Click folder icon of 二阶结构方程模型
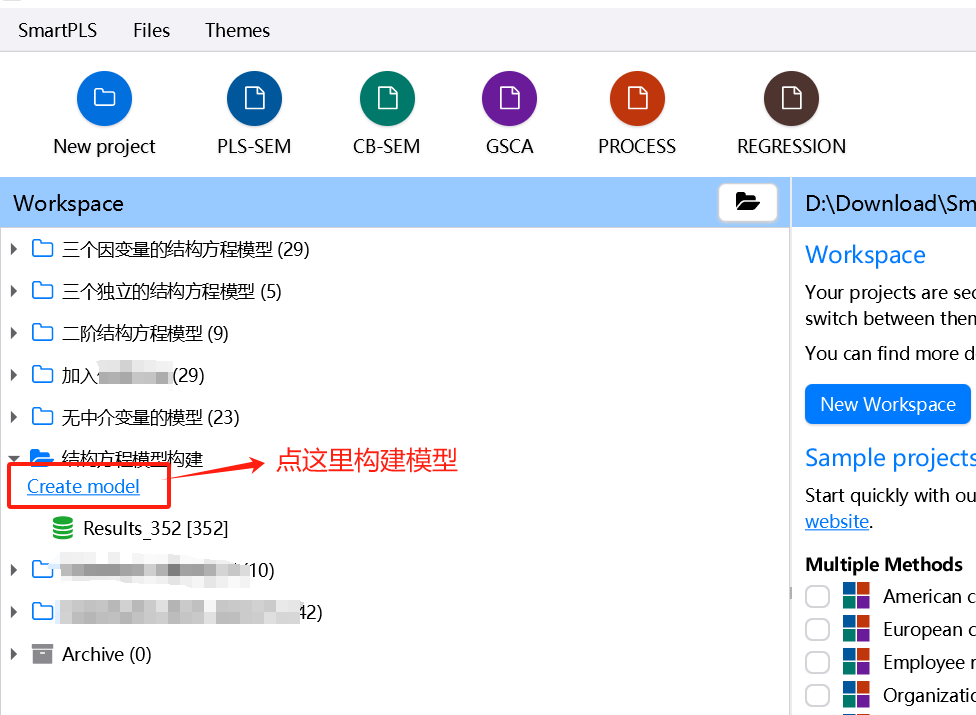The width and height of the screenshot is (976, 715). pyautogui.click(x=42, y=332)
